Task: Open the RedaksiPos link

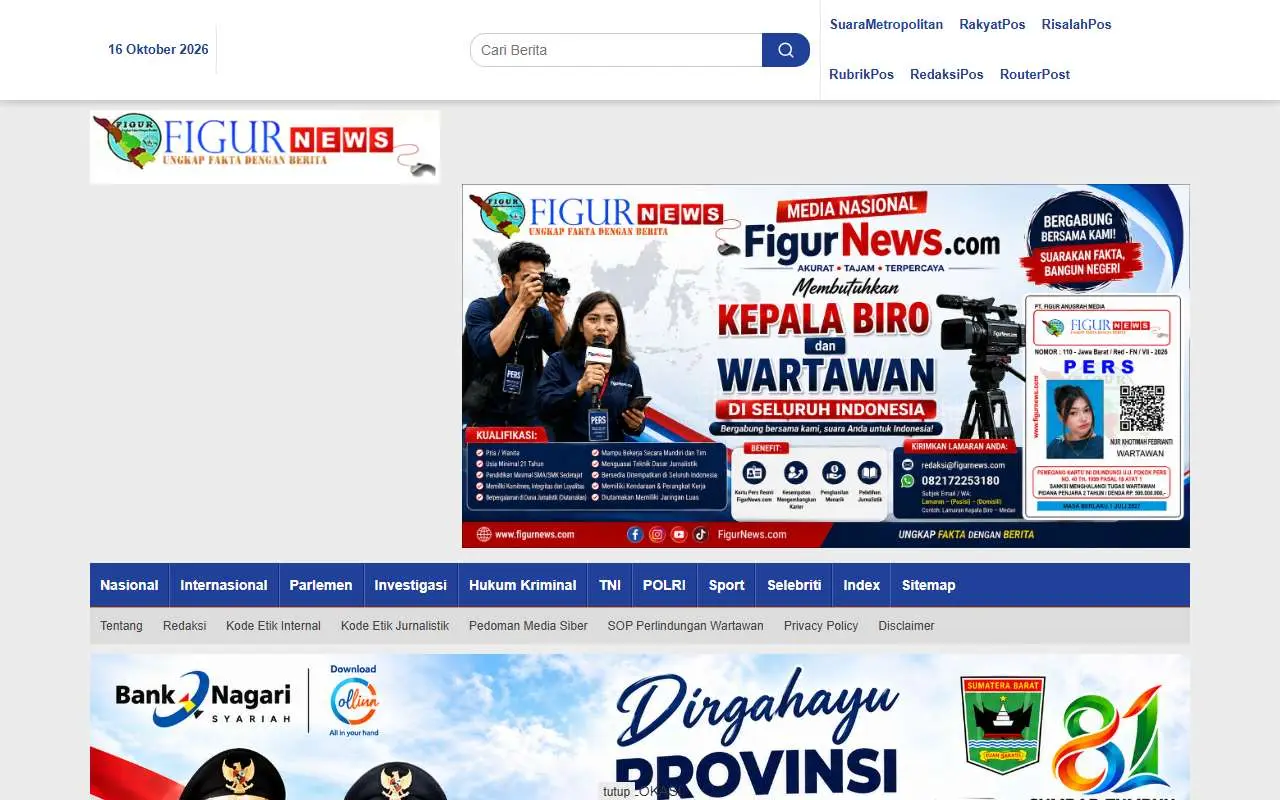Action: pyautogui.click(x=946, y=75)
